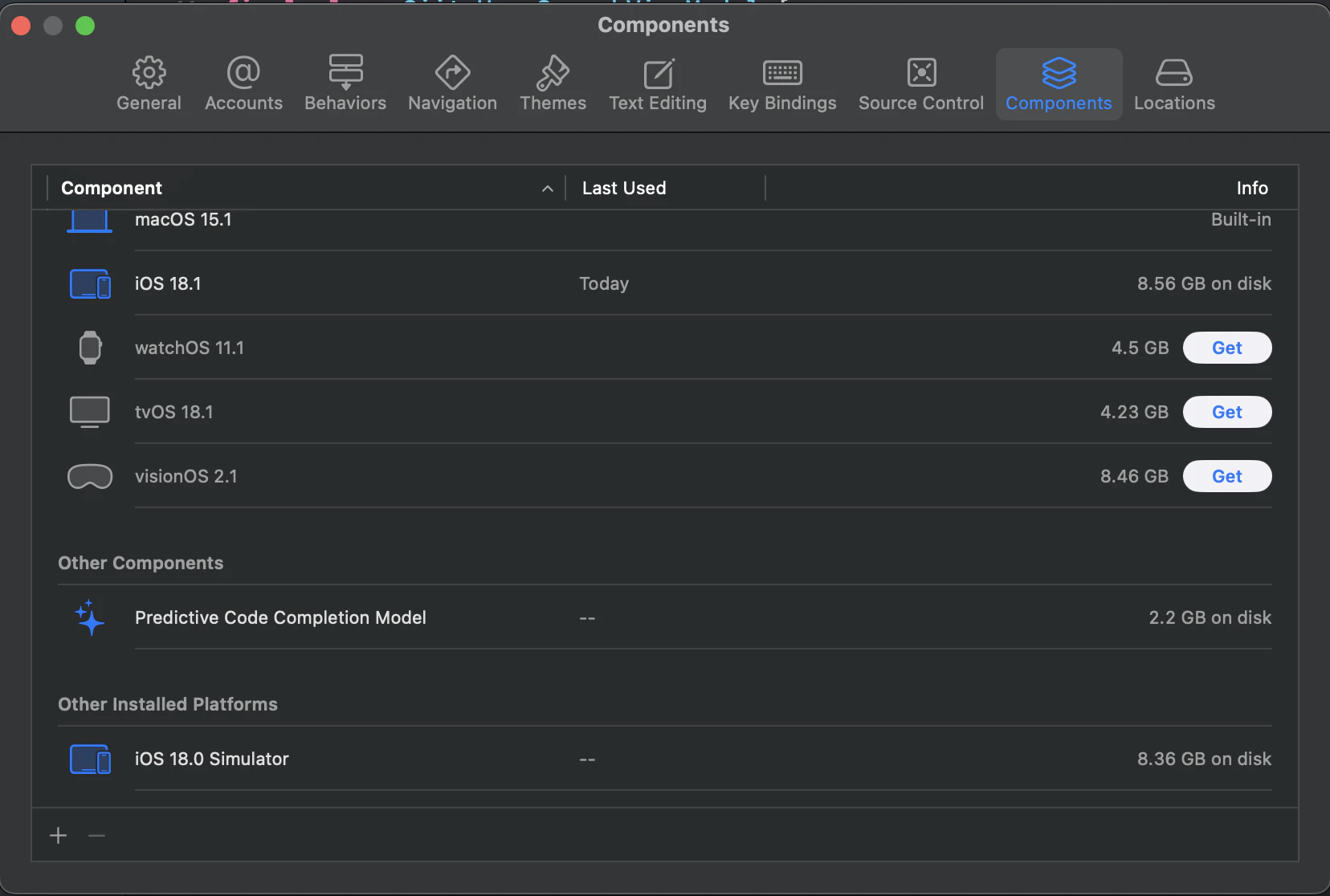1330x896 pixels.
Task: Click the '2.2 GB on disk' info
Action: point(1210,617)
